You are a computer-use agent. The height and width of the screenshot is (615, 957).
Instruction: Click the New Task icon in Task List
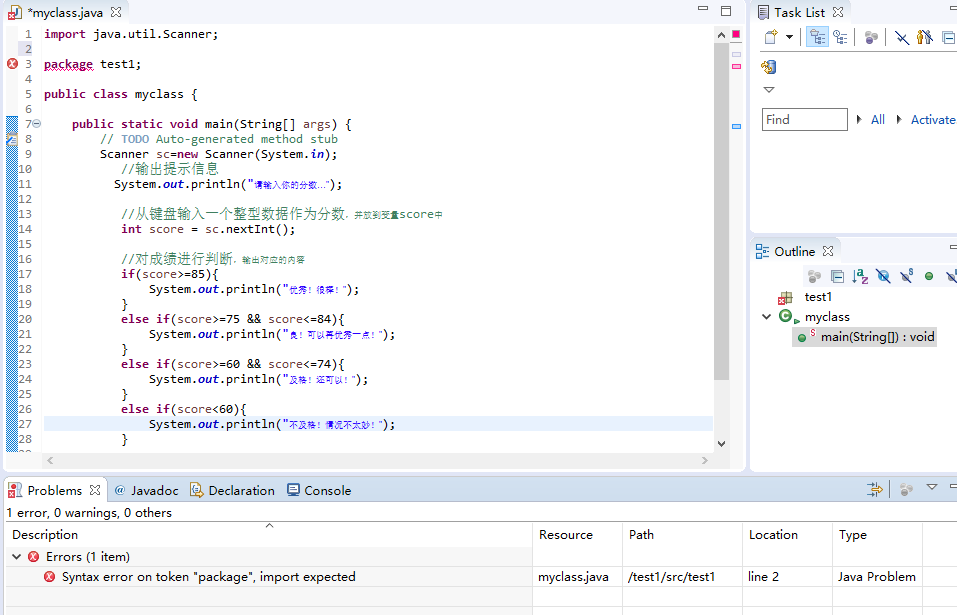point(771,37)
